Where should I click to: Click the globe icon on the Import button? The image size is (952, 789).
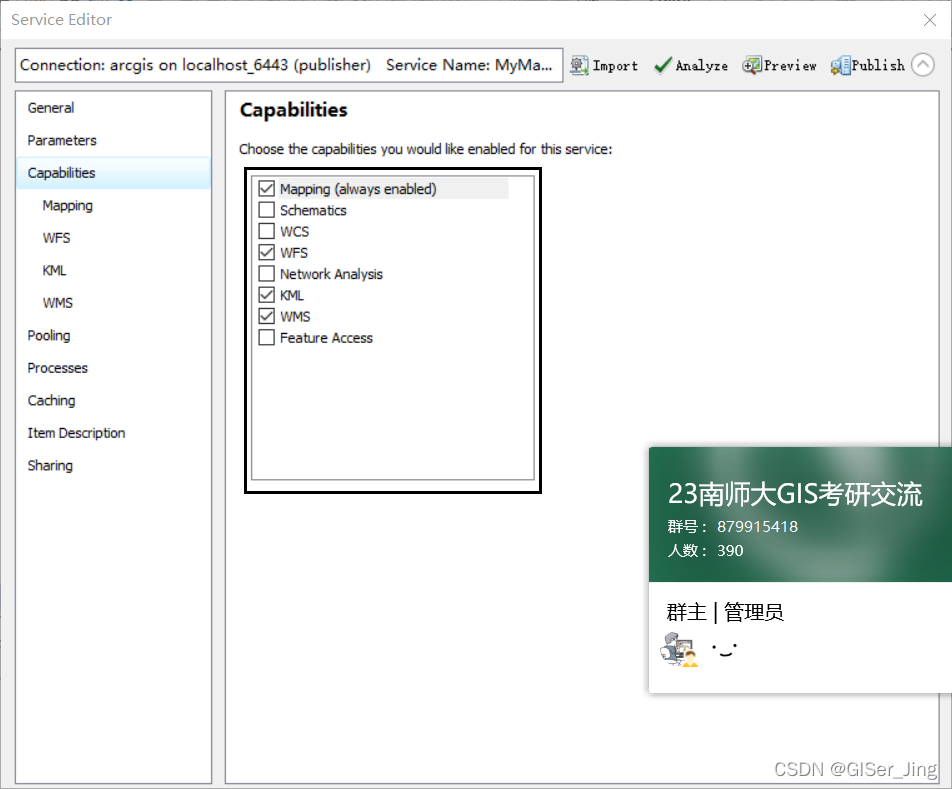[x=582, y=65]
